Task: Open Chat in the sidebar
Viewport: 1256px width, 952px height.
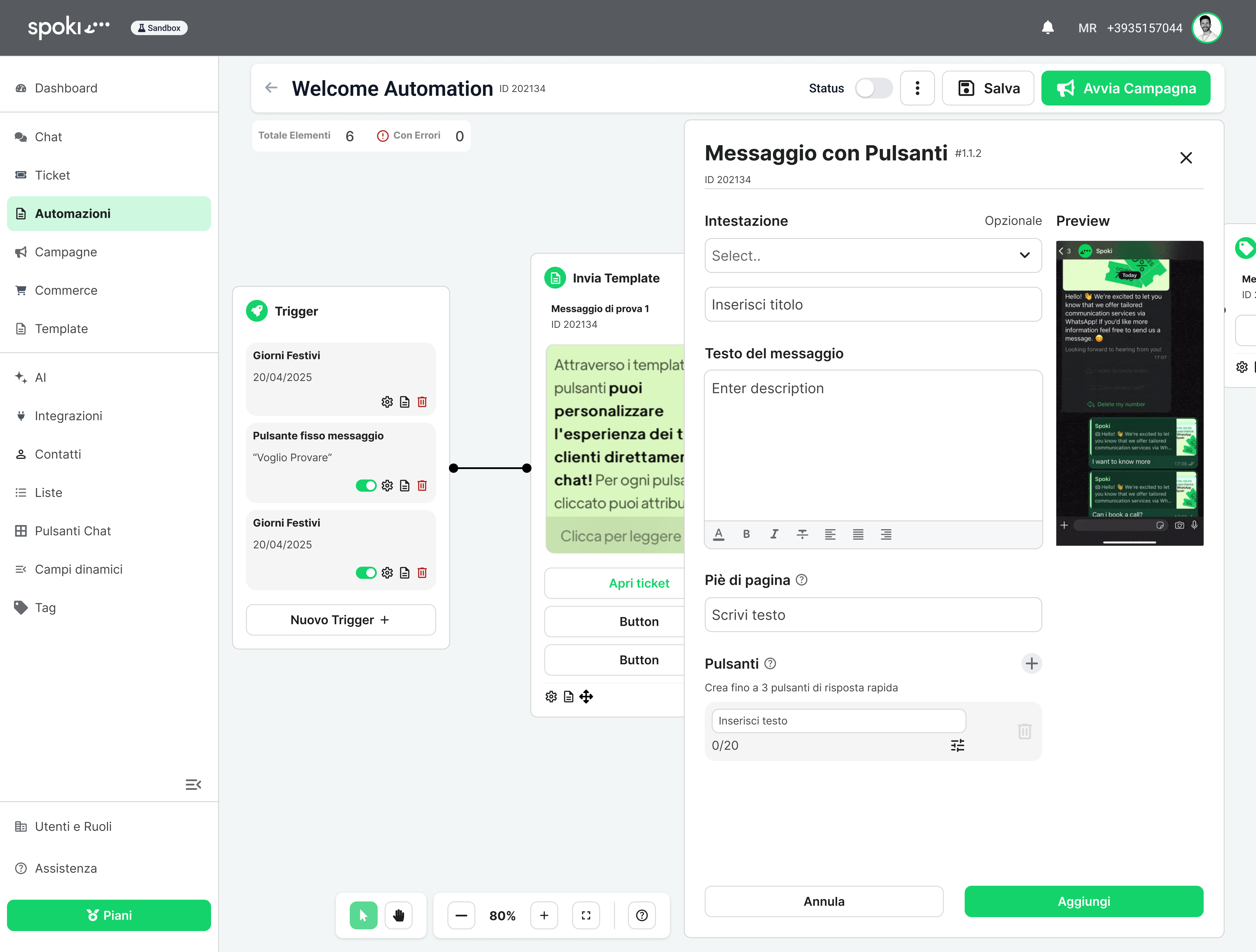Action: [x=109, y=137]
